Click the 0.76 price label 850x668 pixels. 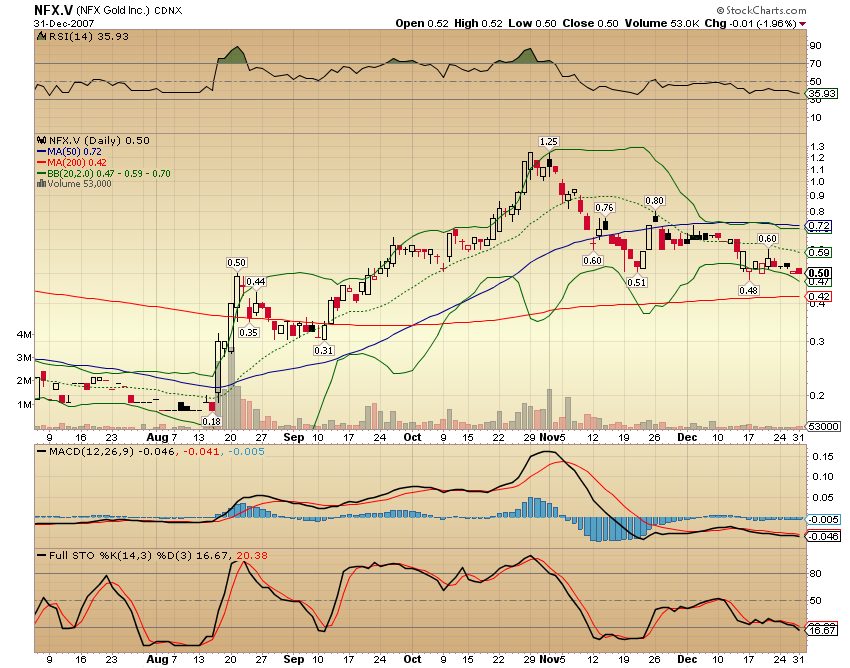pos(604,208)
